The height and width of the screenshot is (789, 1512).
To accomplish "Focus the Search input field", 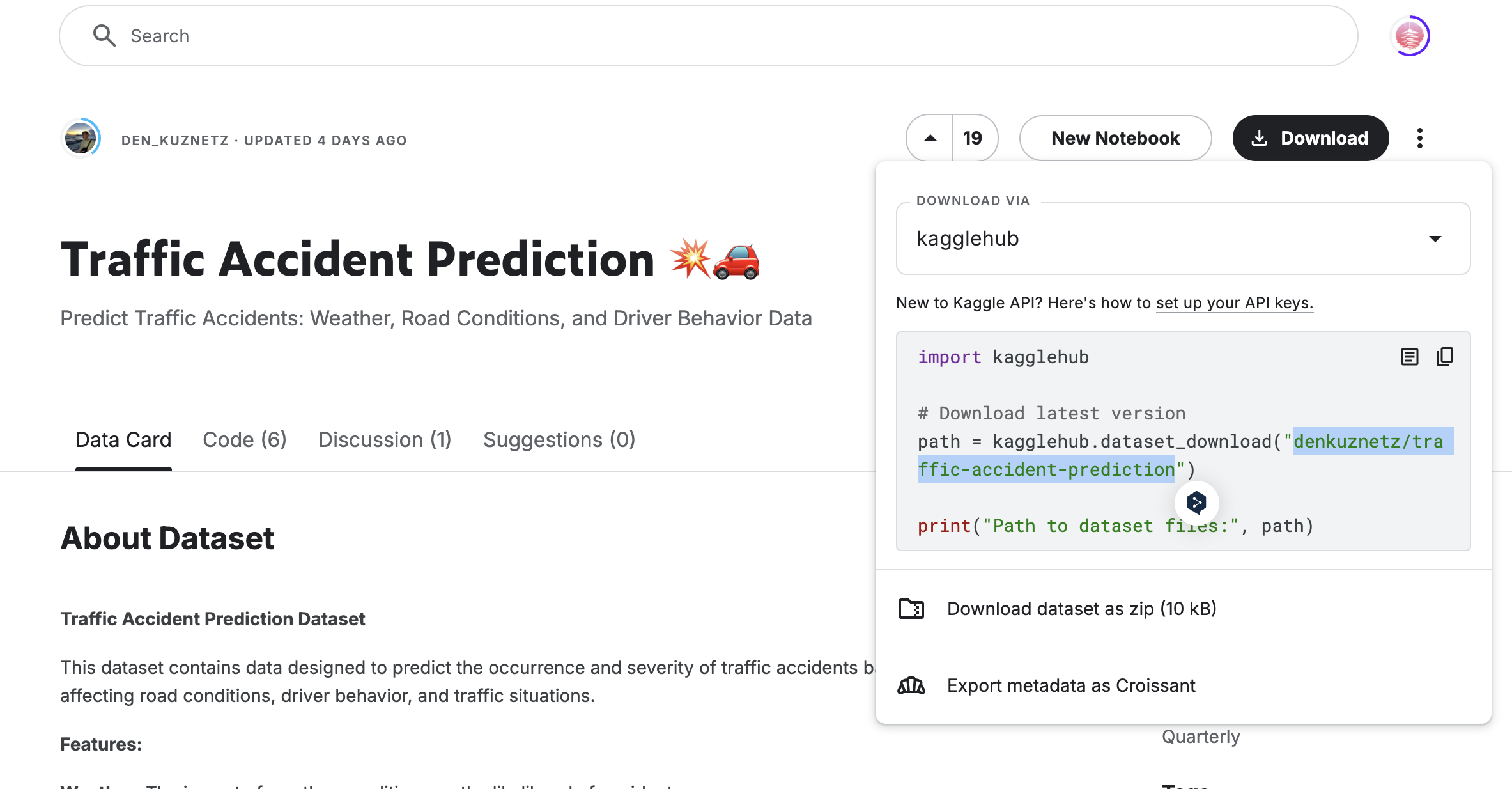I will click(703, 36).
